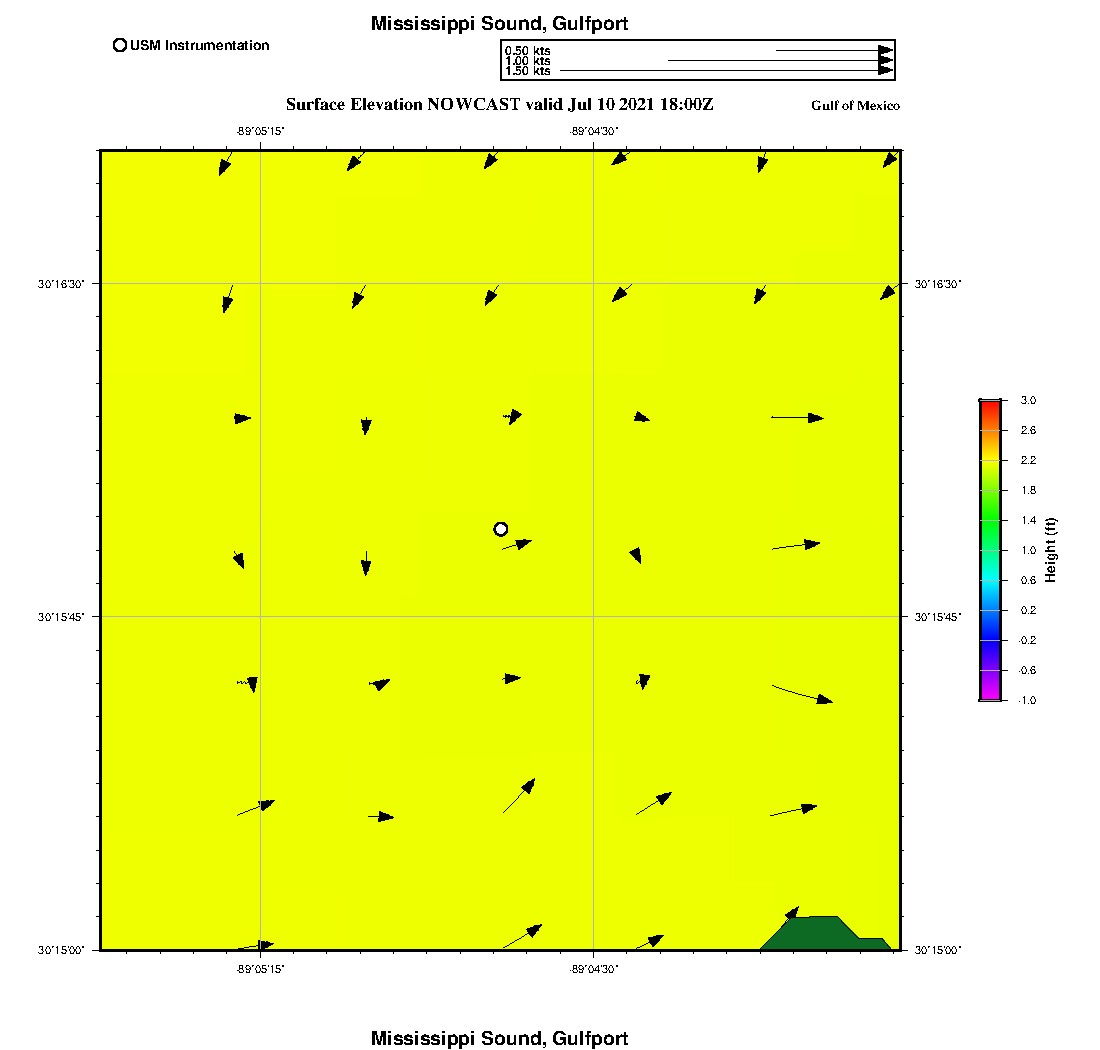Click the white instrument marker on the map
The image size is (1100, 1050).
[x=501, y=529]
